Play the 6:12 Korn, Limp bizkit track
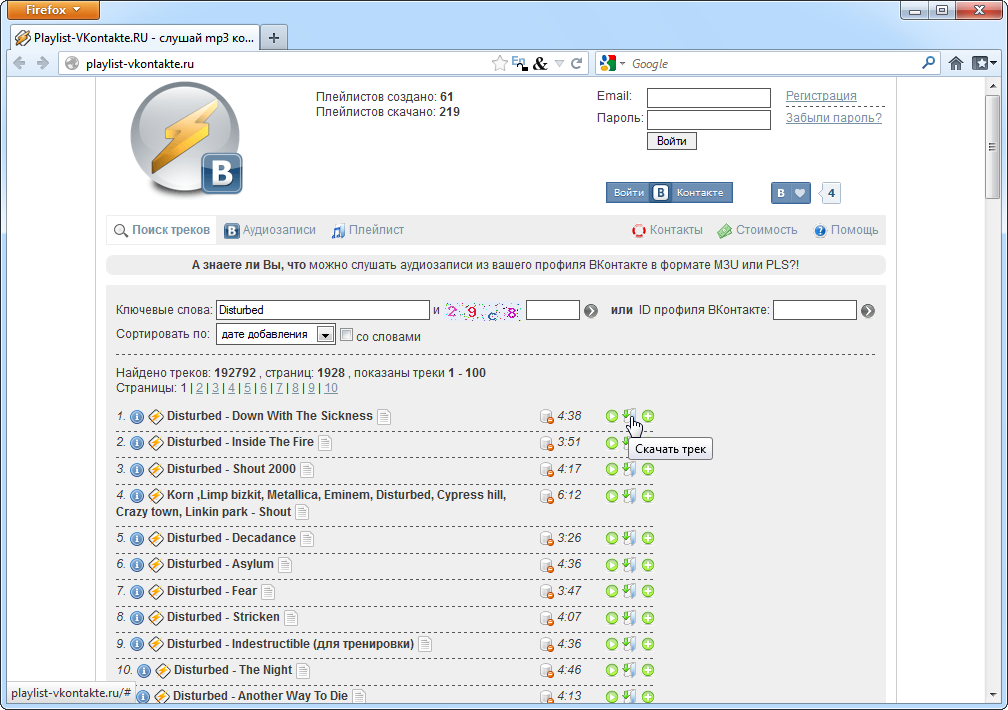Viewport: 1008px width, 710px height. (611, 496)
